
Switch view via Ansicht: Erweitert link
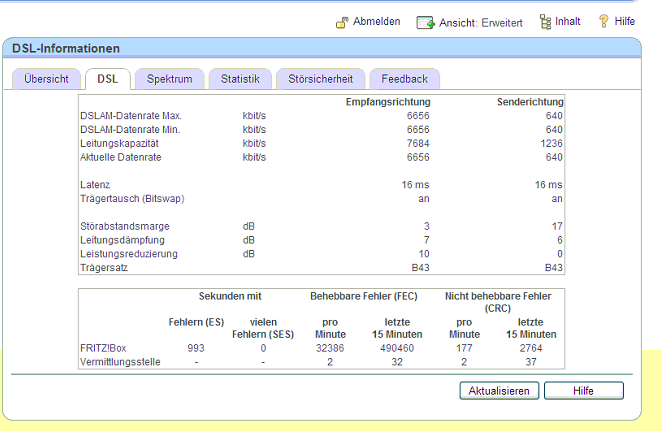[480, 23]
